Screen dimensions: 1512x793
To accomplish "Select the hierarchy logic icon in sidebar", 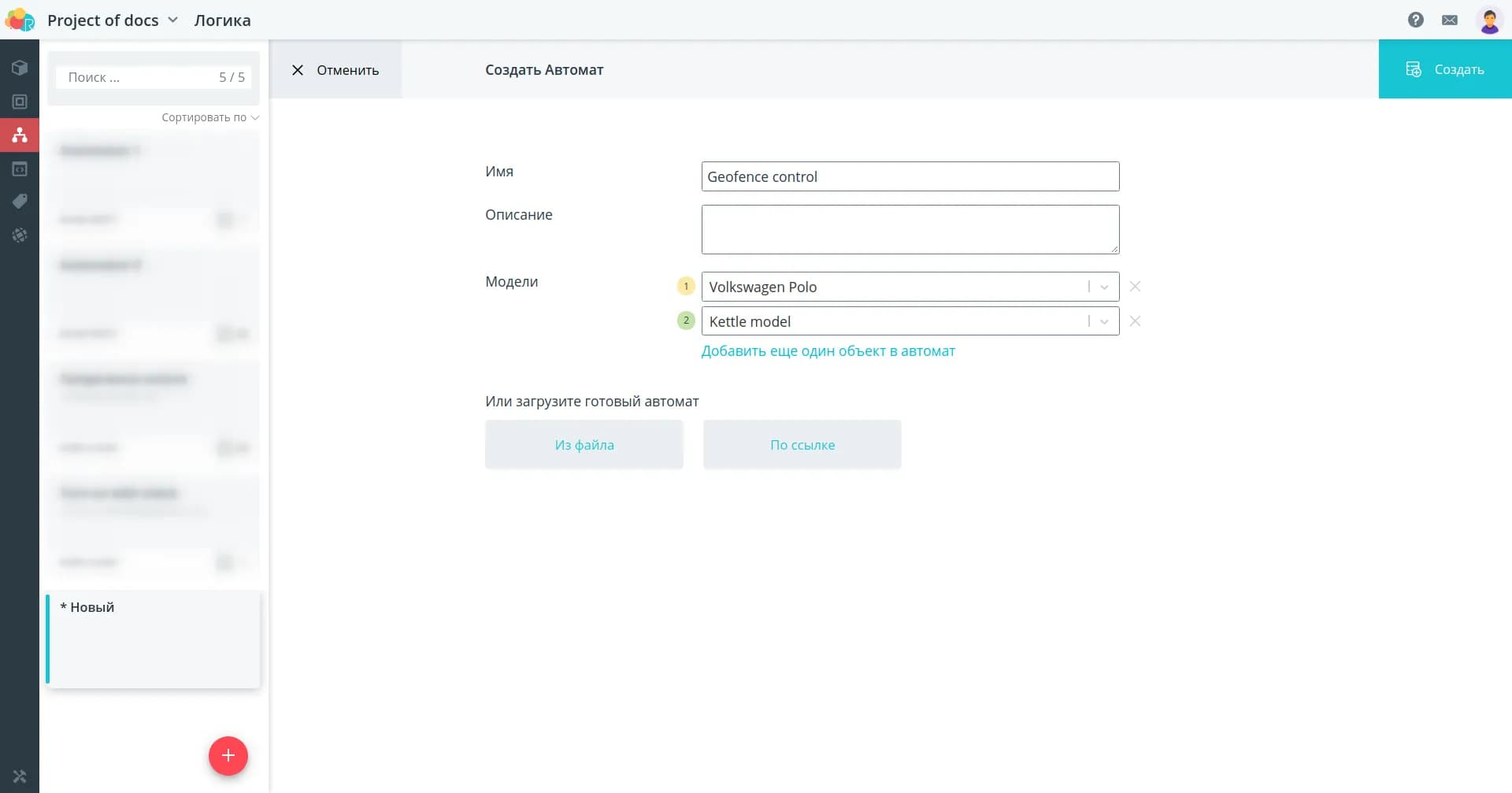I will pyautogui.click(x=20, y=135).
